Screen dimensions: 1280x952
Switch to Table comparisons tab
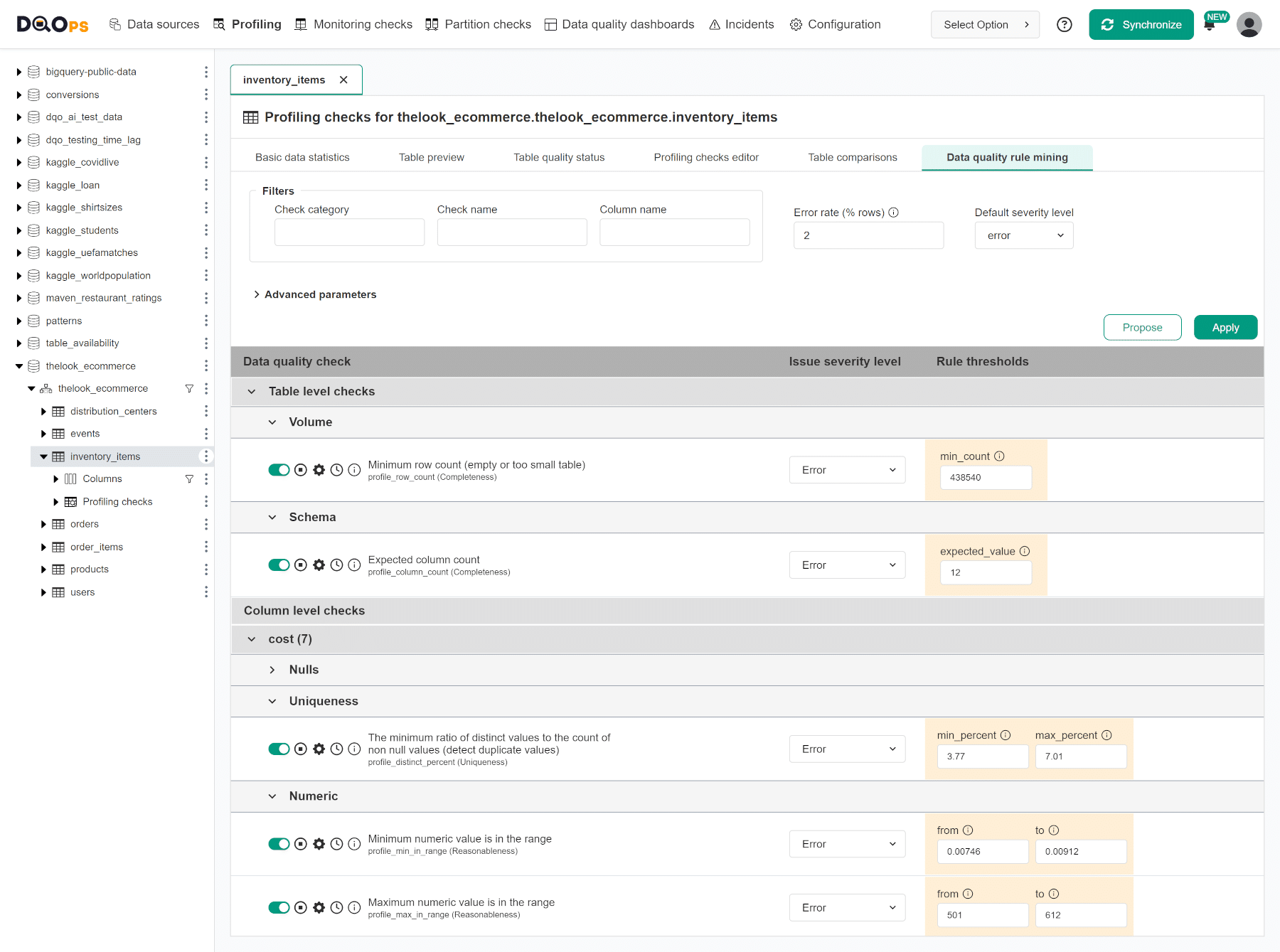tap(853, 157)
